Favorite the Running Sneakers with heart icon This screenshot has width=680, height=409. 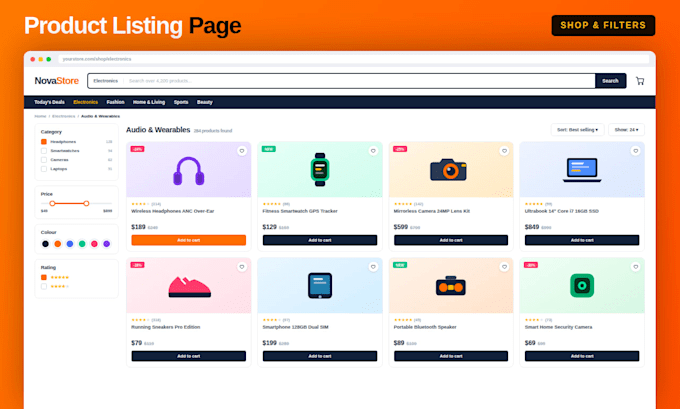pos(242,267)
